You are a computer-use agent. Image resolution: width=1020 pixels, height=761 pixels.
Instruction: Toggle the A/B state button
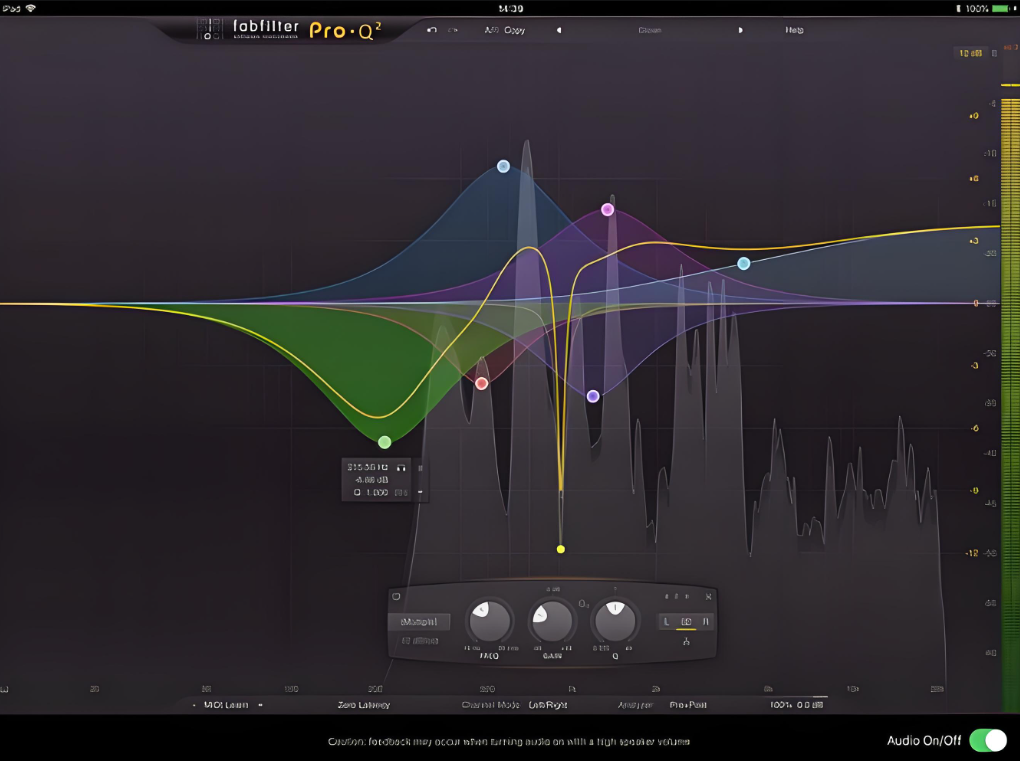point(491,30)
